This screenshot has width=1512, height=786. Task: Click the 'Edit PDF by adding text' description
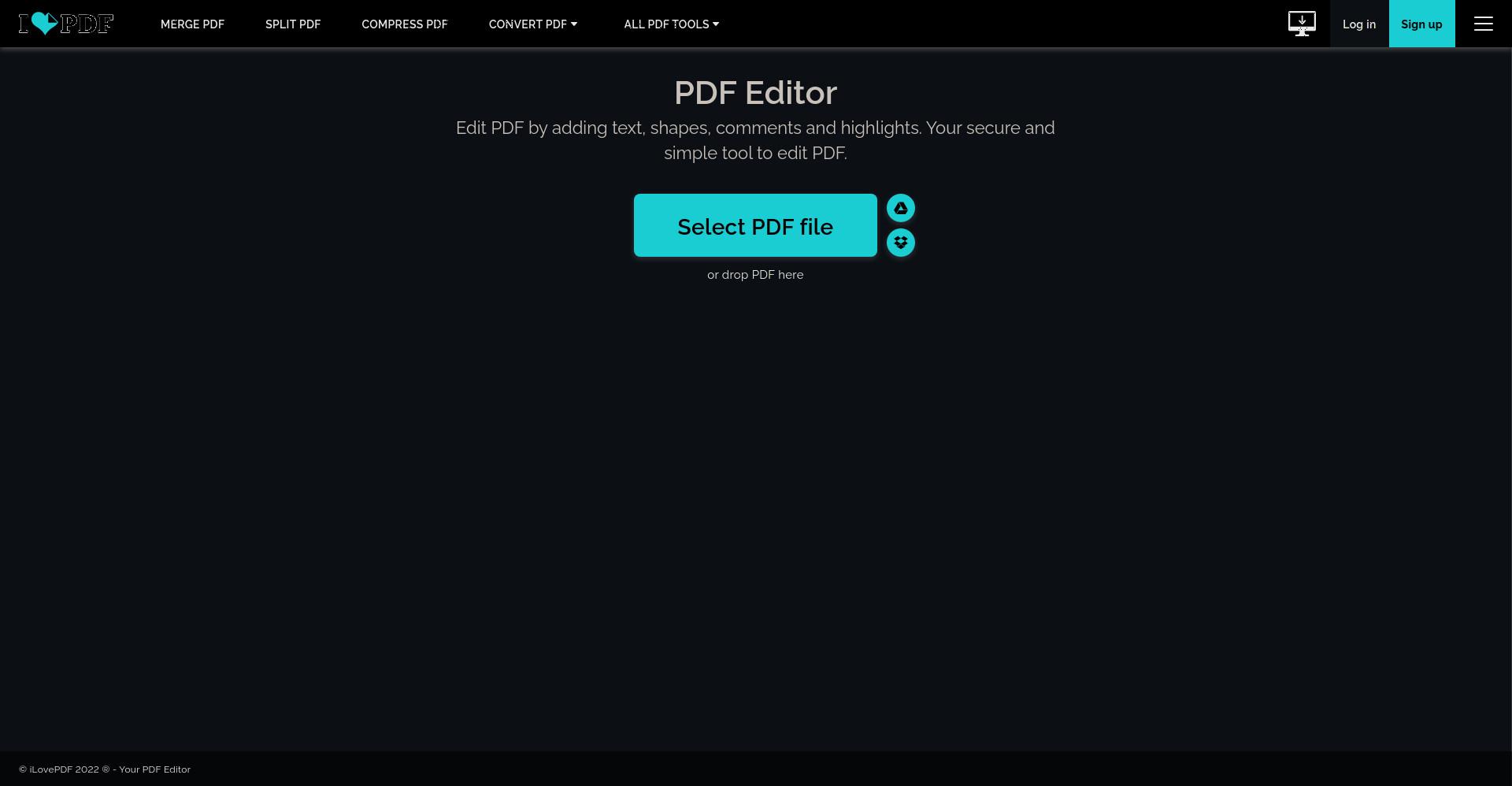coord(755,140)
